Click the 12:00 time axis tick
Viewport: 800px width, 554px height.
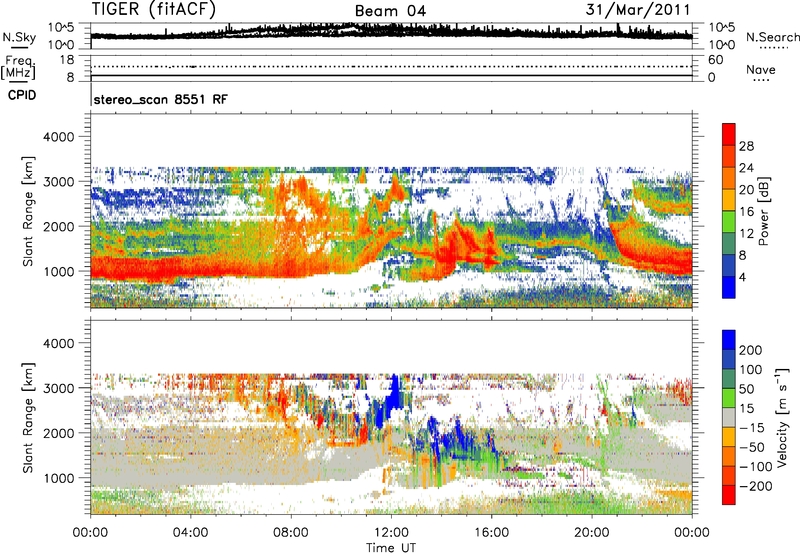pos(391,533)
